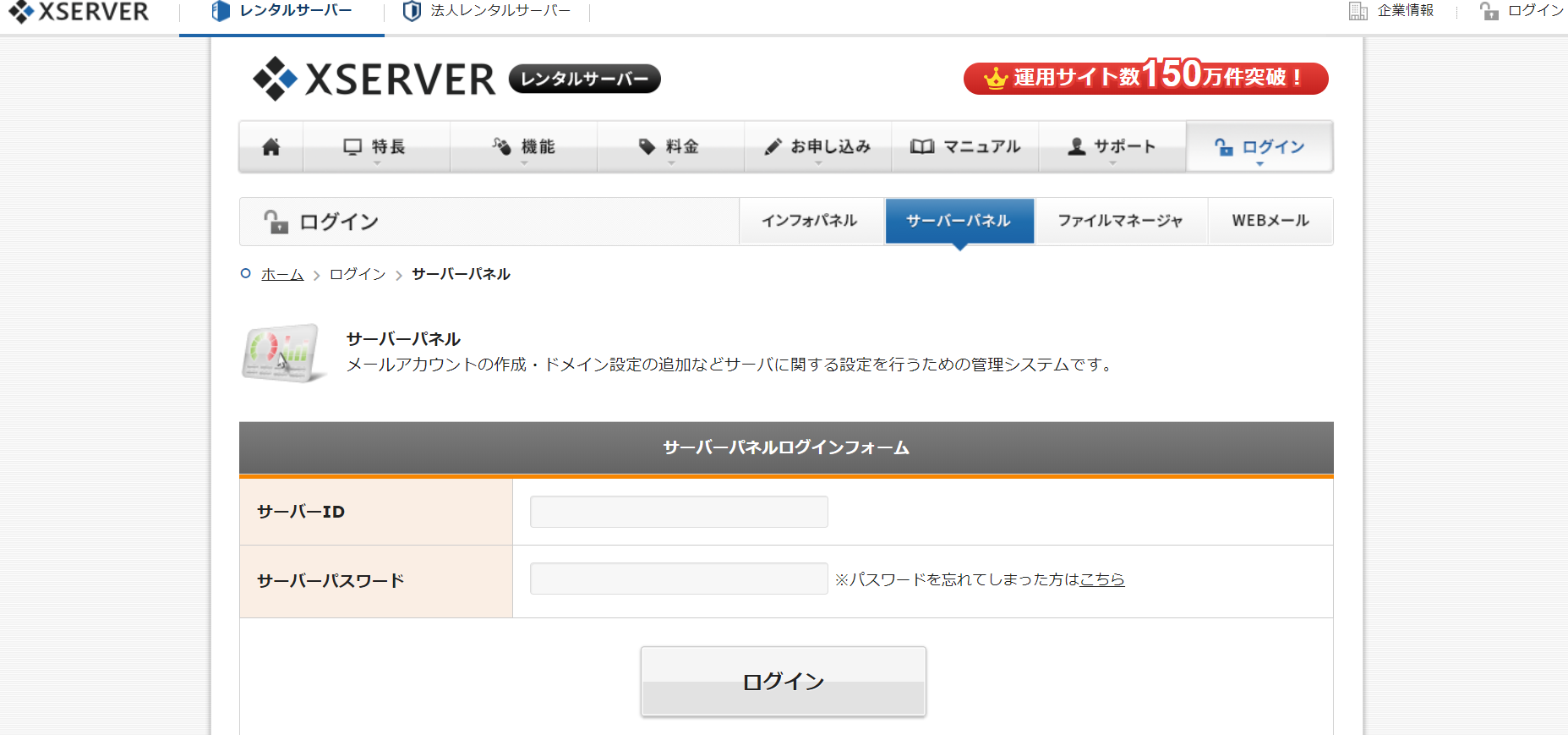The height and width of the screenshot is (735, 1568).
Task: Click the blue padlock icon beside ログイン
Action: point(1224,147)
